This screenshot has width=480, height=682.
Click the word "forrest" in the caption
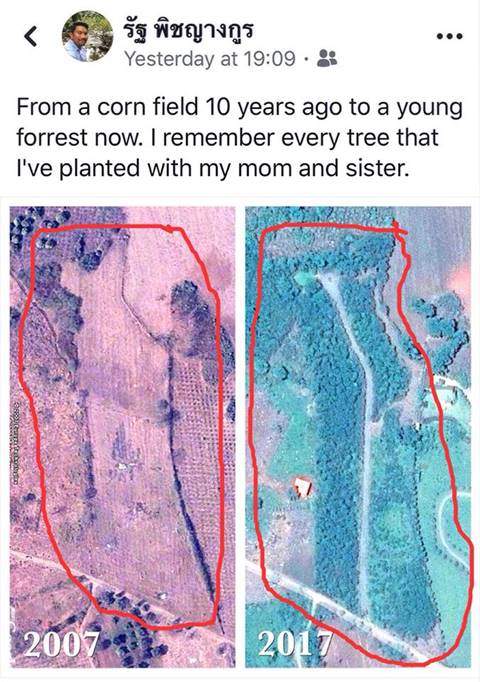tap(52, 137)
